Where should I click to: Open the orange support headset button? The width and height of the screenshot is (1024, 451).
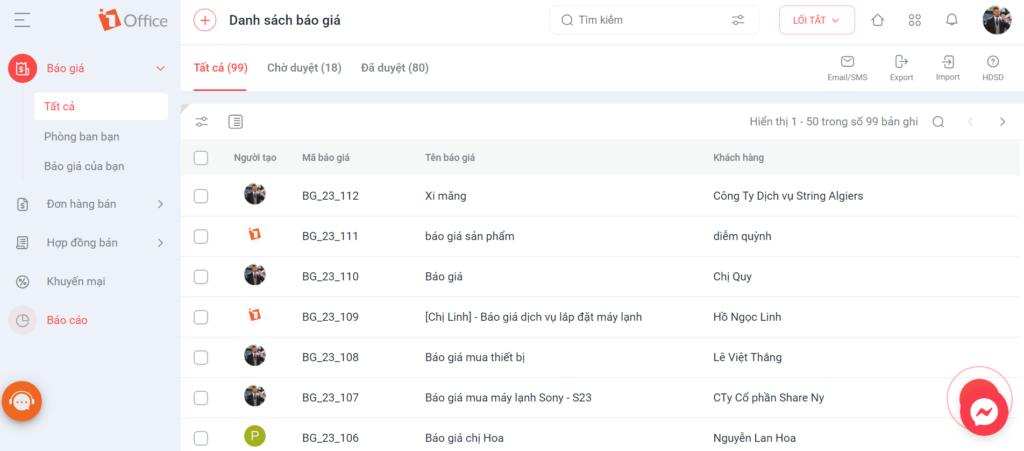point(22,401)
